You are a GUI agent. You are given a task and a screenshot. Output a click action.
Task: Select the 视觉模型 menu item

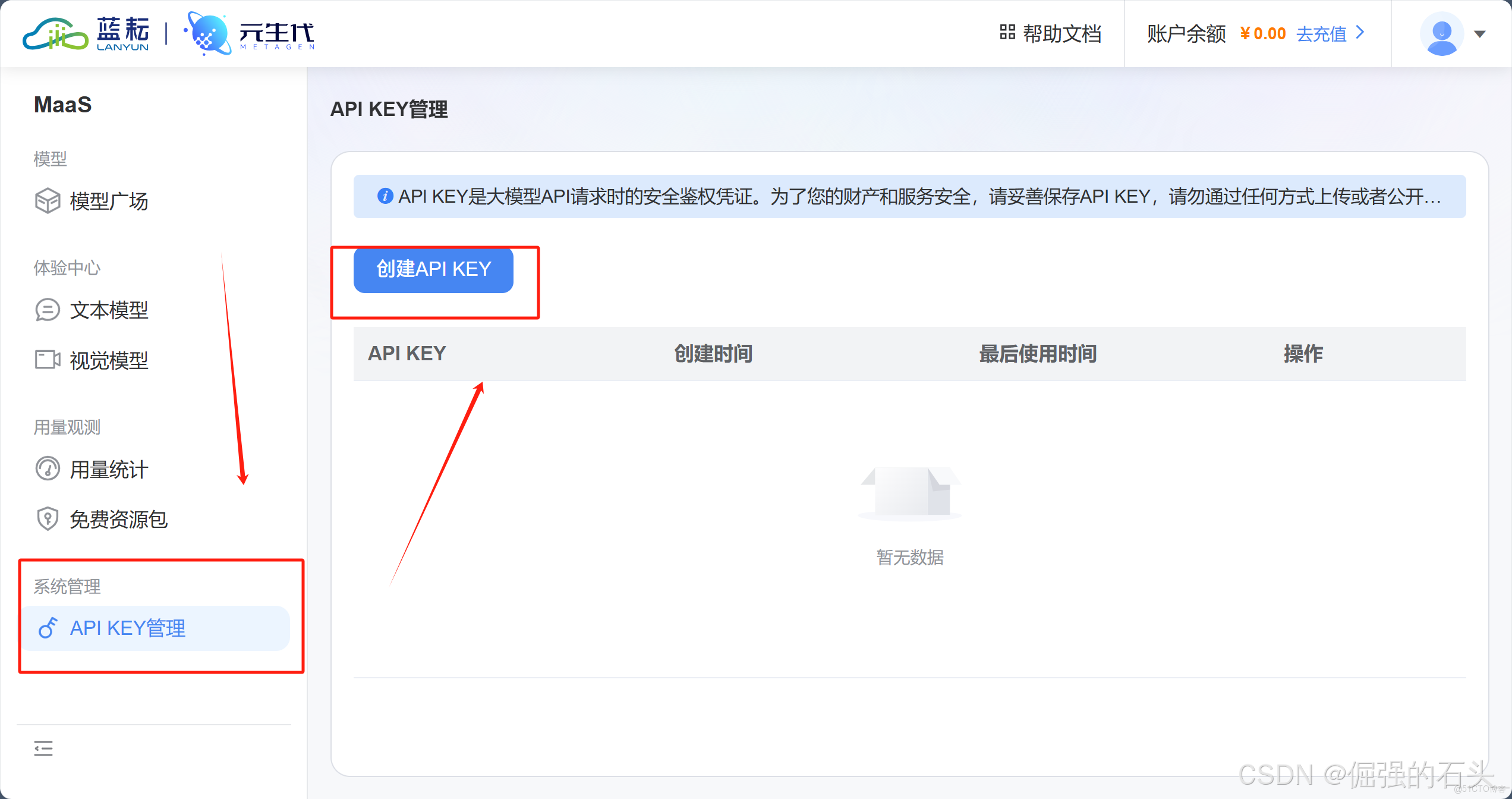tap(109, 360)
